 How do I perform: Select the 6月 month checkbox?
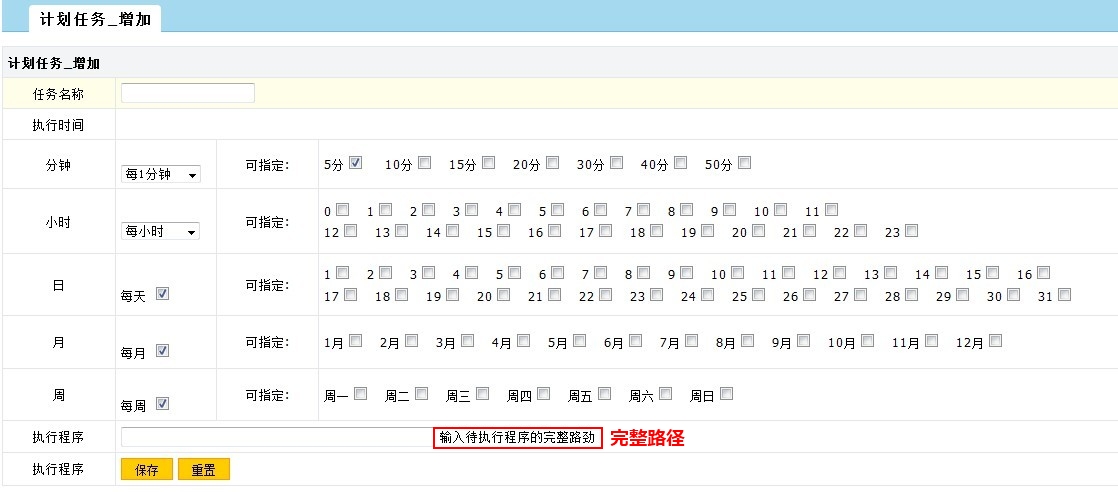634,341
